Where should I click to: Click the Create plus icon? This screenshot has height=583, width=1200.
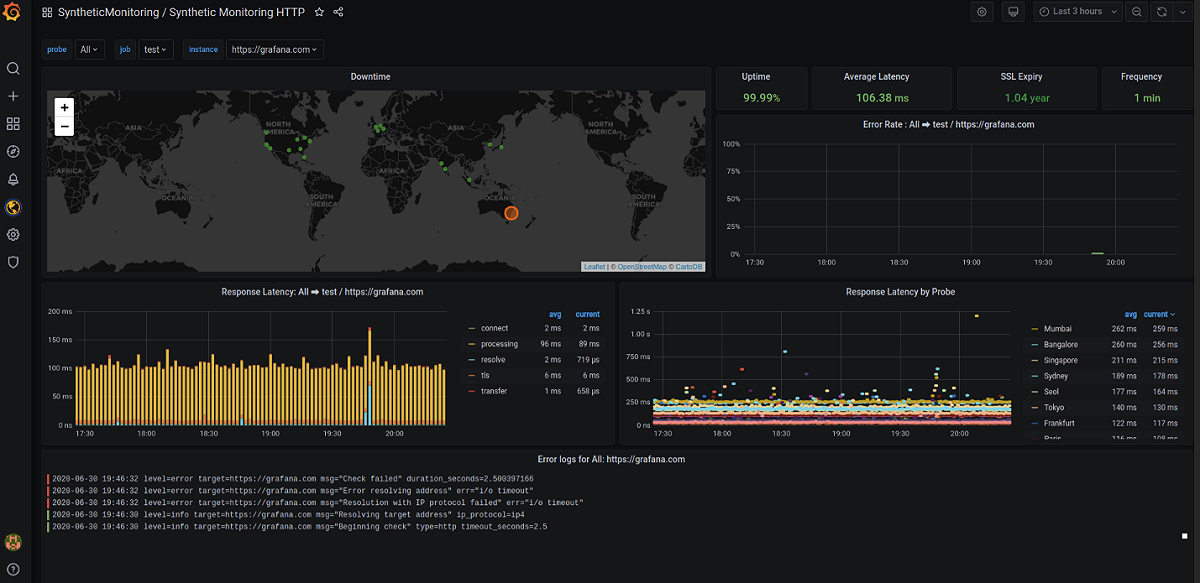click(13, 96)
